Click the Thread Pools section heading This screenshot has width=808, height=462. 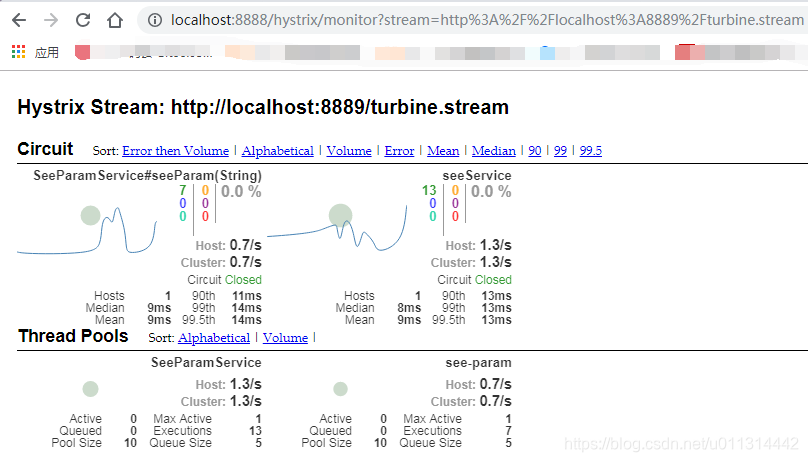pos(73,336)
